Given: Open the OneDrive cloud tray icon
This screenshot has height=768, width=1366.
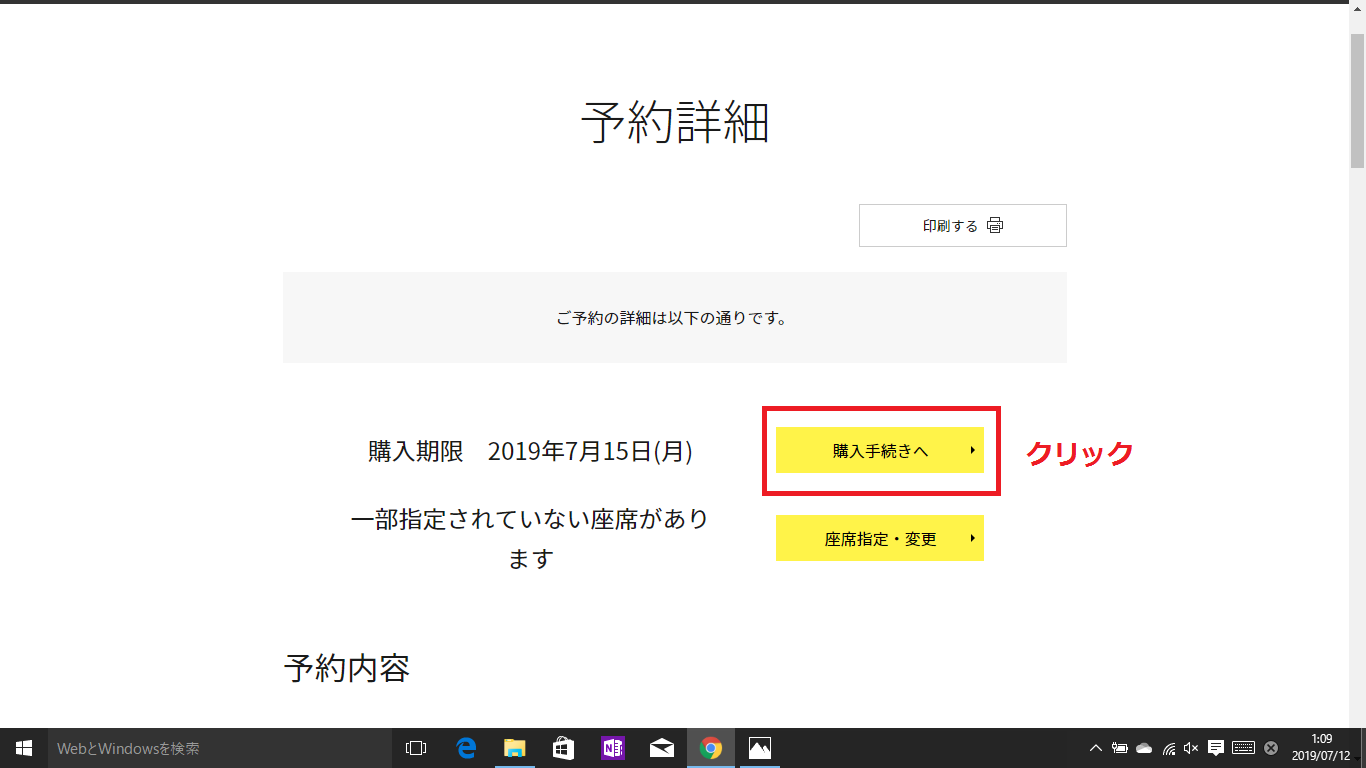Looking at the screenshot, I should click(x=1144, y=748).
